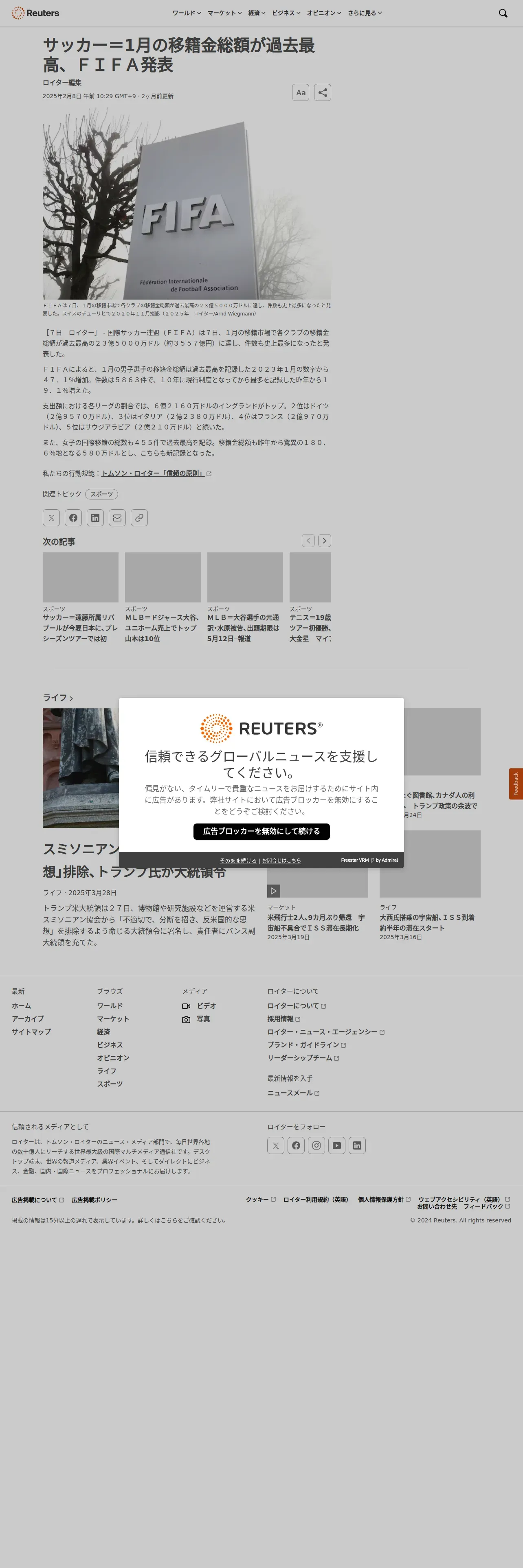The image size is (523, 1568).
Task: Expand the ワールド menu
Action: 186,13
